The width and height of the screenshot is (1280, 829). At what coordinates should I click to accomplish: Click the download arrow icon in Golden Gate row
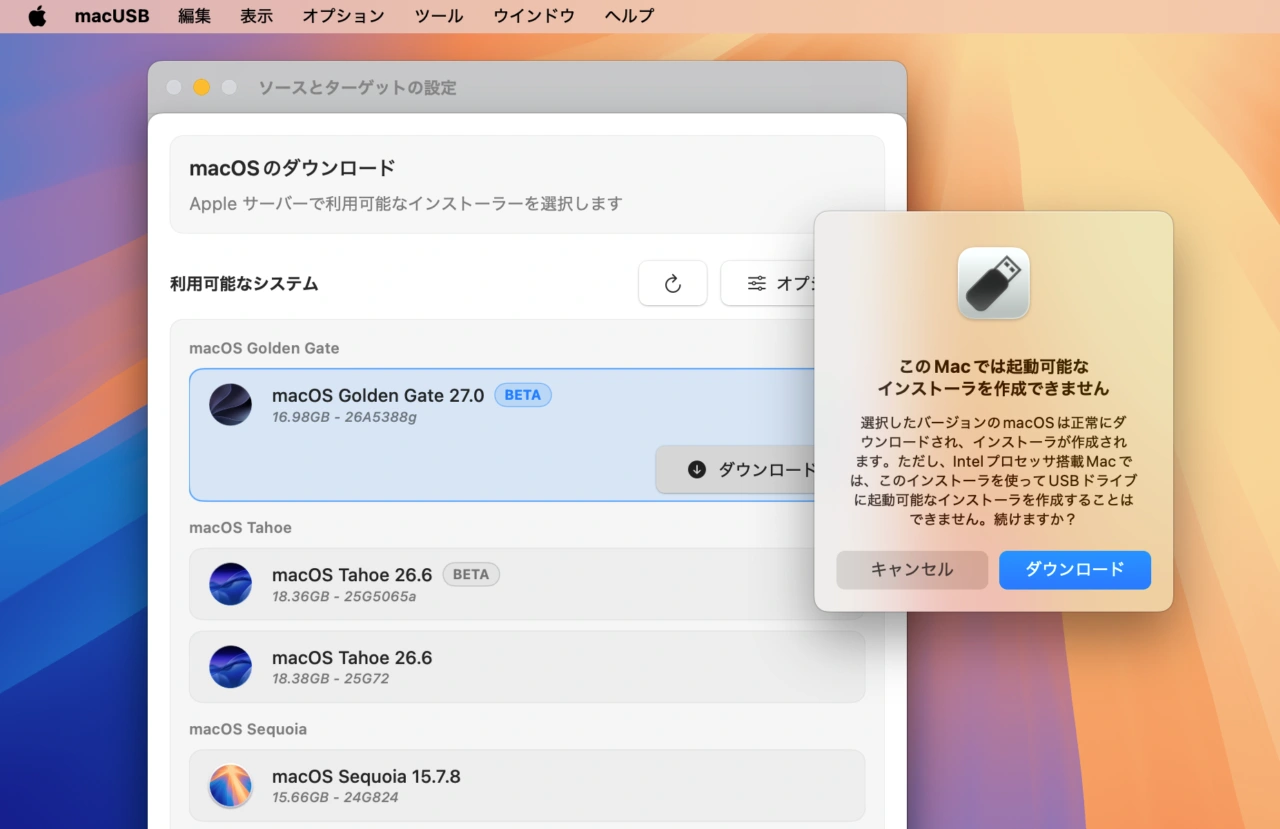click(x=697, y=470)
